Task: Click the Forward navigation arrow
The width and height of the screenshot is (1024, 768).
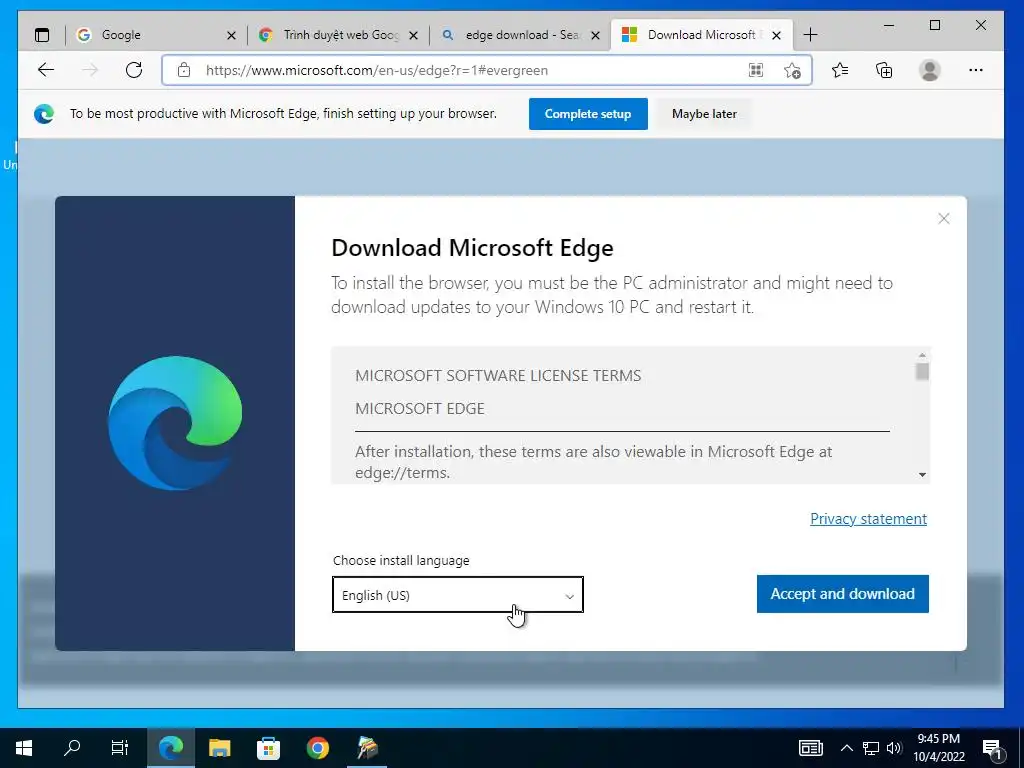Action: [90, 70]
